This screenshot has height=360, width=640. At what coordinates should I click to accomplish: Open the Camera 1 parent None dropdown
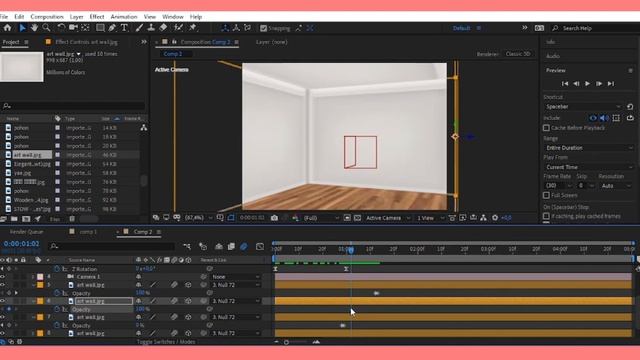[235, 277]
